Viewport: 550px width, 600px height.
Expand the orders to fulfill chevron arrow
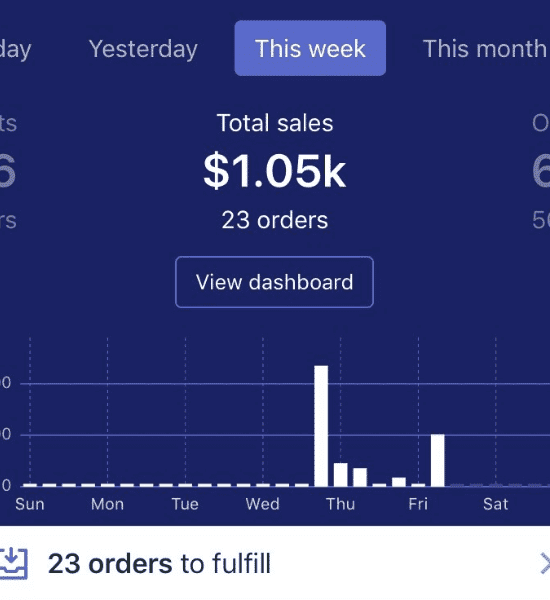(545, 564)
